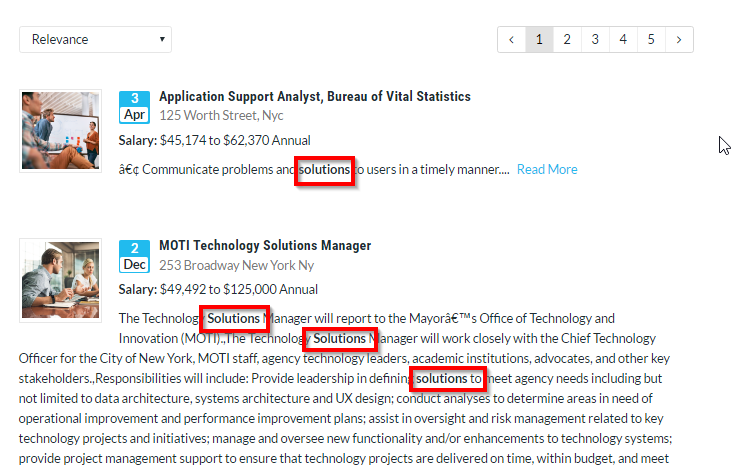Viewport: 734px width, 470px height.
Task: Click highlighted 'solutions' in Communicate problems line
Action: pos(325,170)
